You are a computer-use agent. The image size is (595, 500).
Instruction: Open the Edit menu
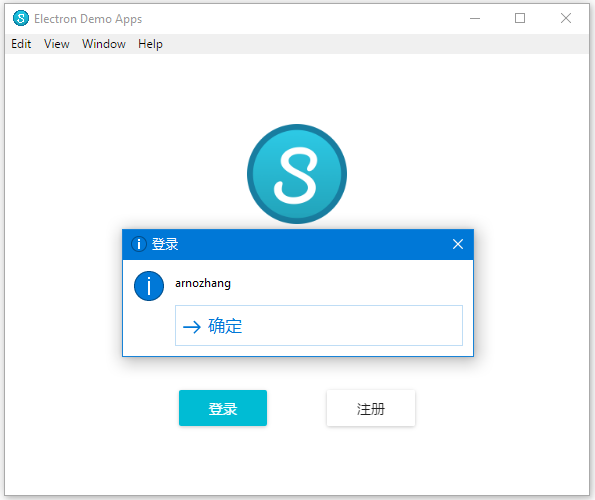tap(21, 44)
